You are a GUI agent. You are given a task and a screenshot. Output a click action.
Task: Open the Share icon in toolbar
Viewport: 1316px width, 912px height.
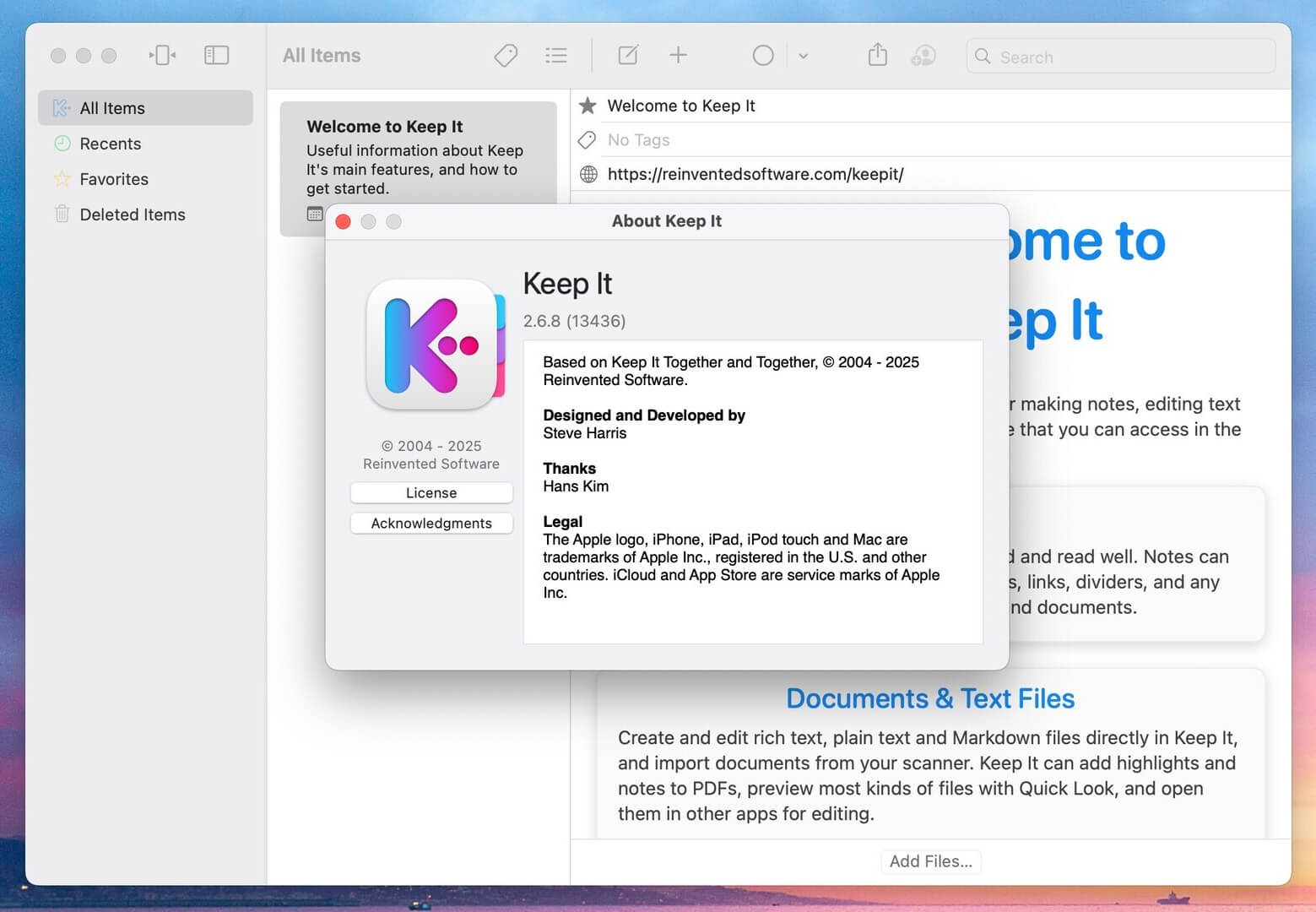878,55
